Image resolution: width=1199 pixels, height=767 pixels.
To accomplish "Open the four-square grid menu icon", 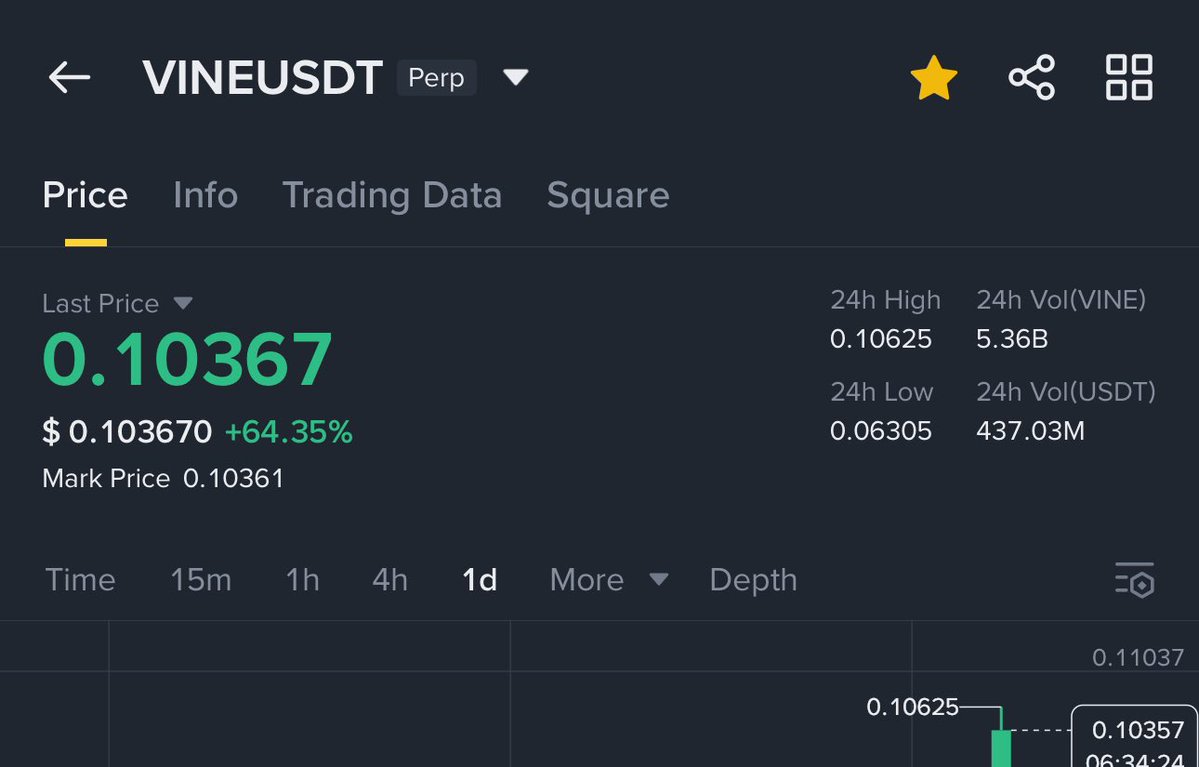I will coord(1129,77).
